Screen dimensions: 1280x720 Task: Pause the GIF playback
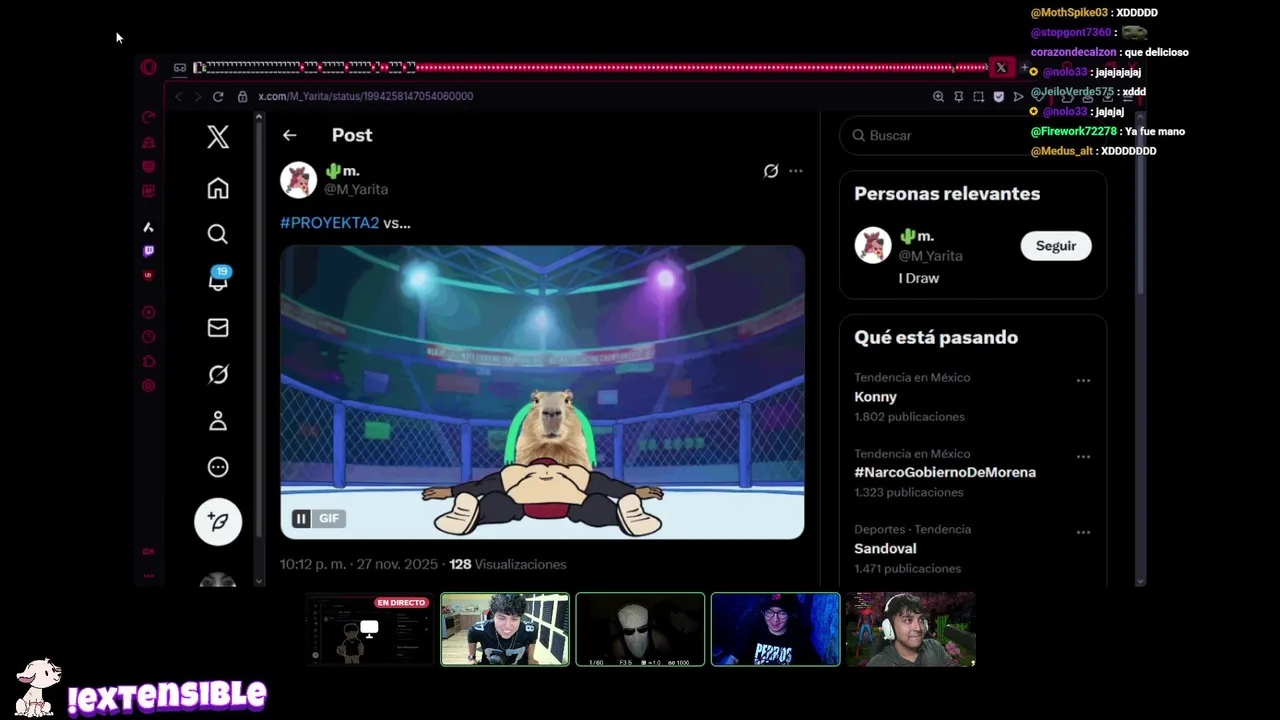pos(301,518)
